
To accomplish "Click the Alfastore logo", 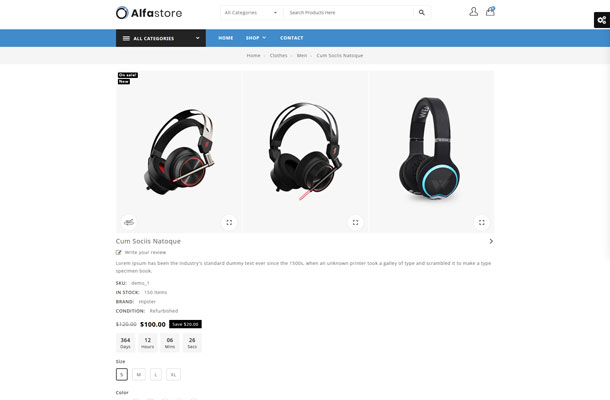I will coord(149,13).
